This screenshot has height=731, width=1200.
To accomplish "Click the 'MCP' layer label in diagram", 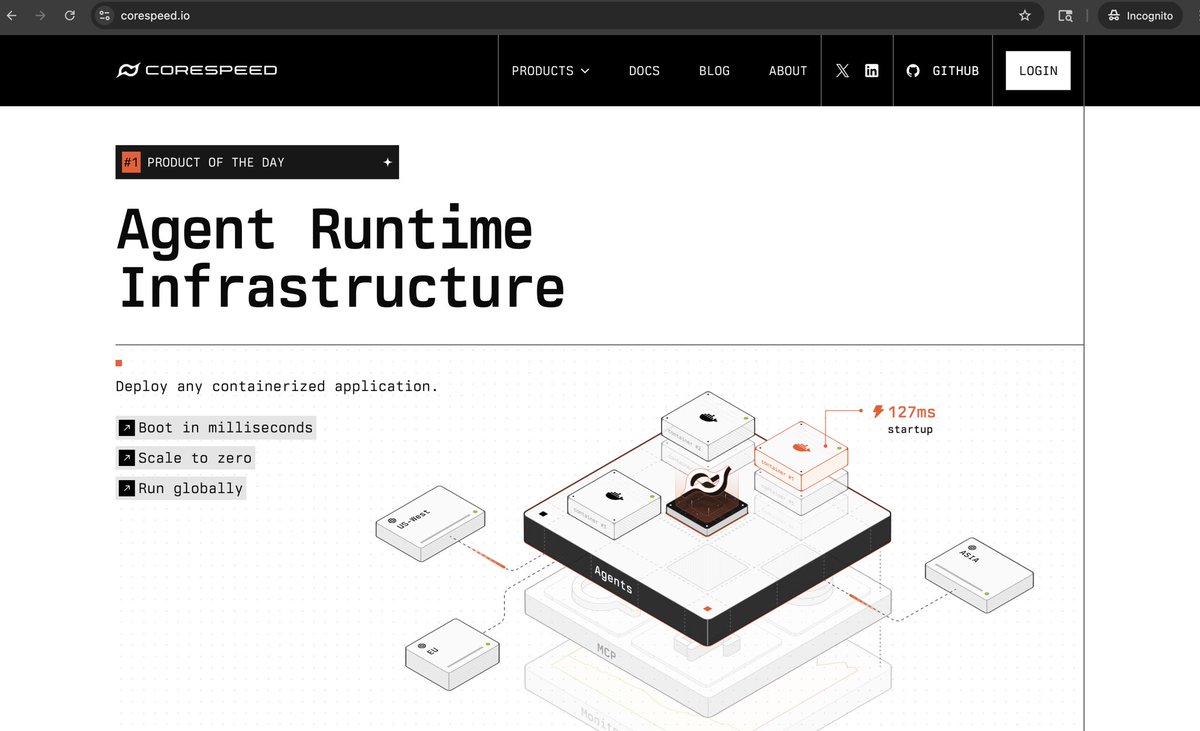I will 607,653.
